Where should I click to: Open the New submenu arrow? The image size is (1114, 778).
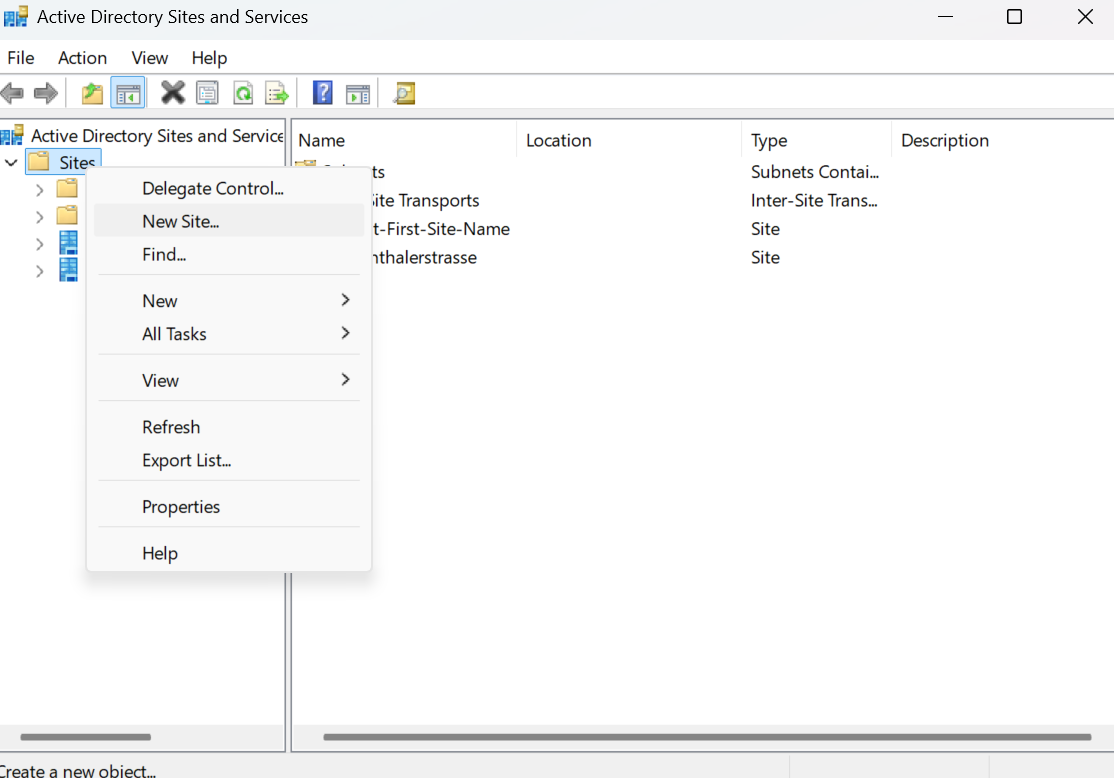345,300
